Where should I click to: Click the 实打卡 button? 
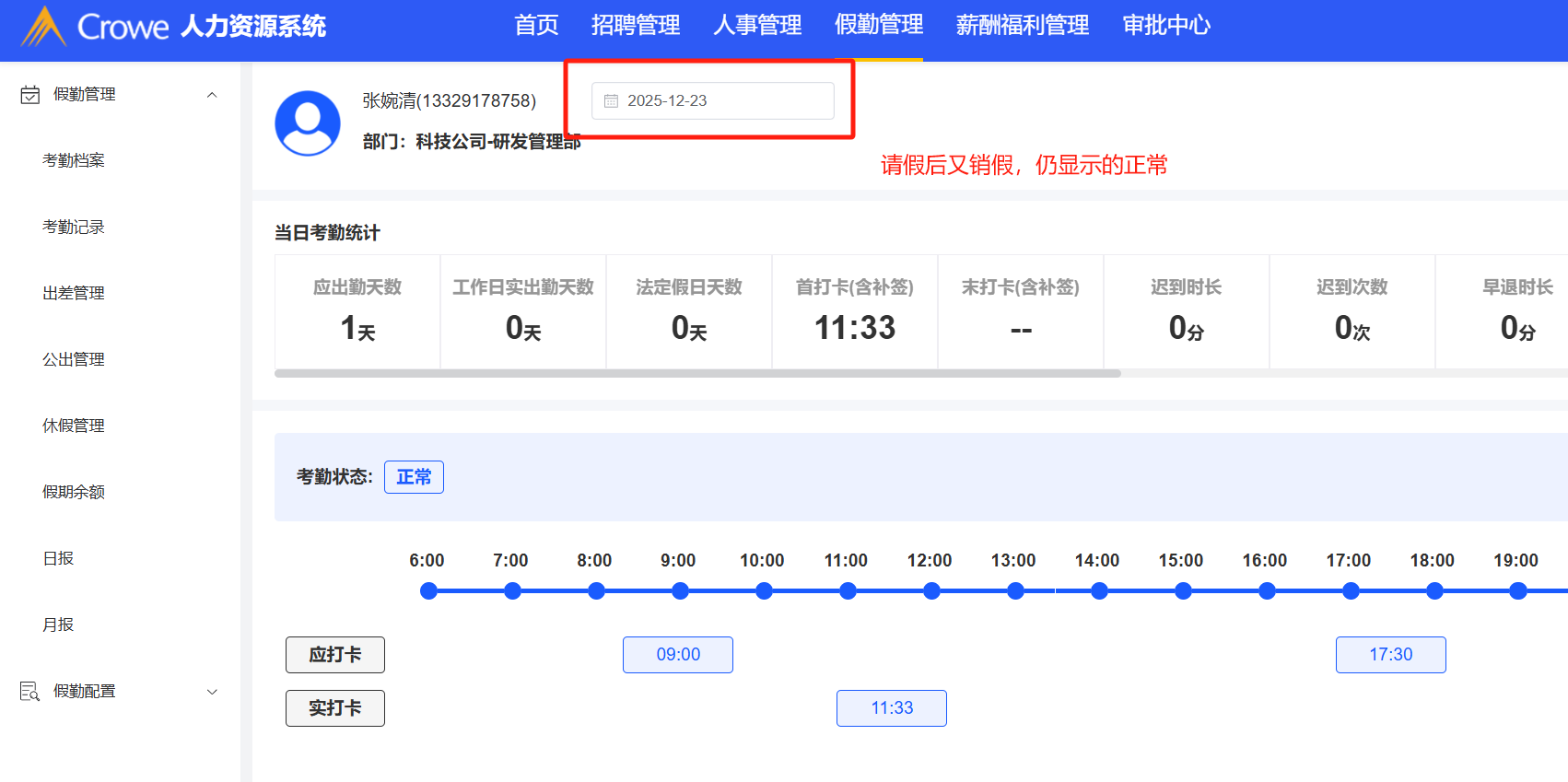[335, 708]
